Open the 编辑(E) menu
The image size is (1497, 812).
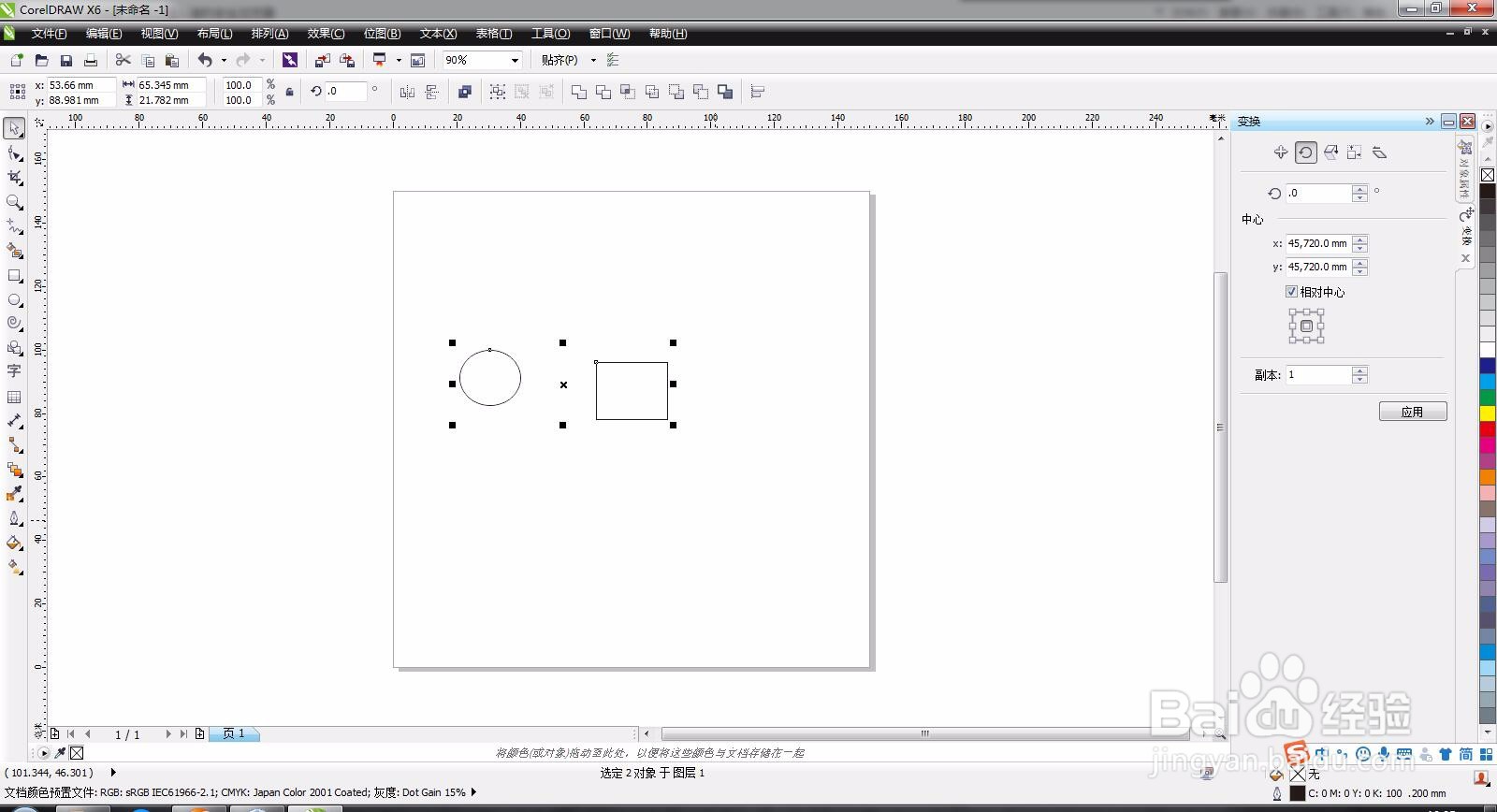104,34
